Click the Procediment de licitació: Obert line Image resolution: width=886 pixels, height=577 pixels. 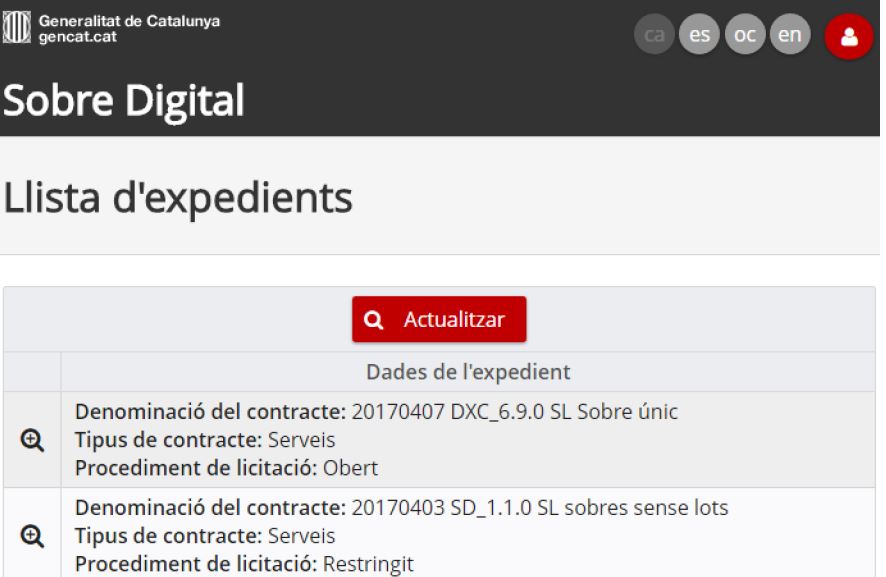226,468
